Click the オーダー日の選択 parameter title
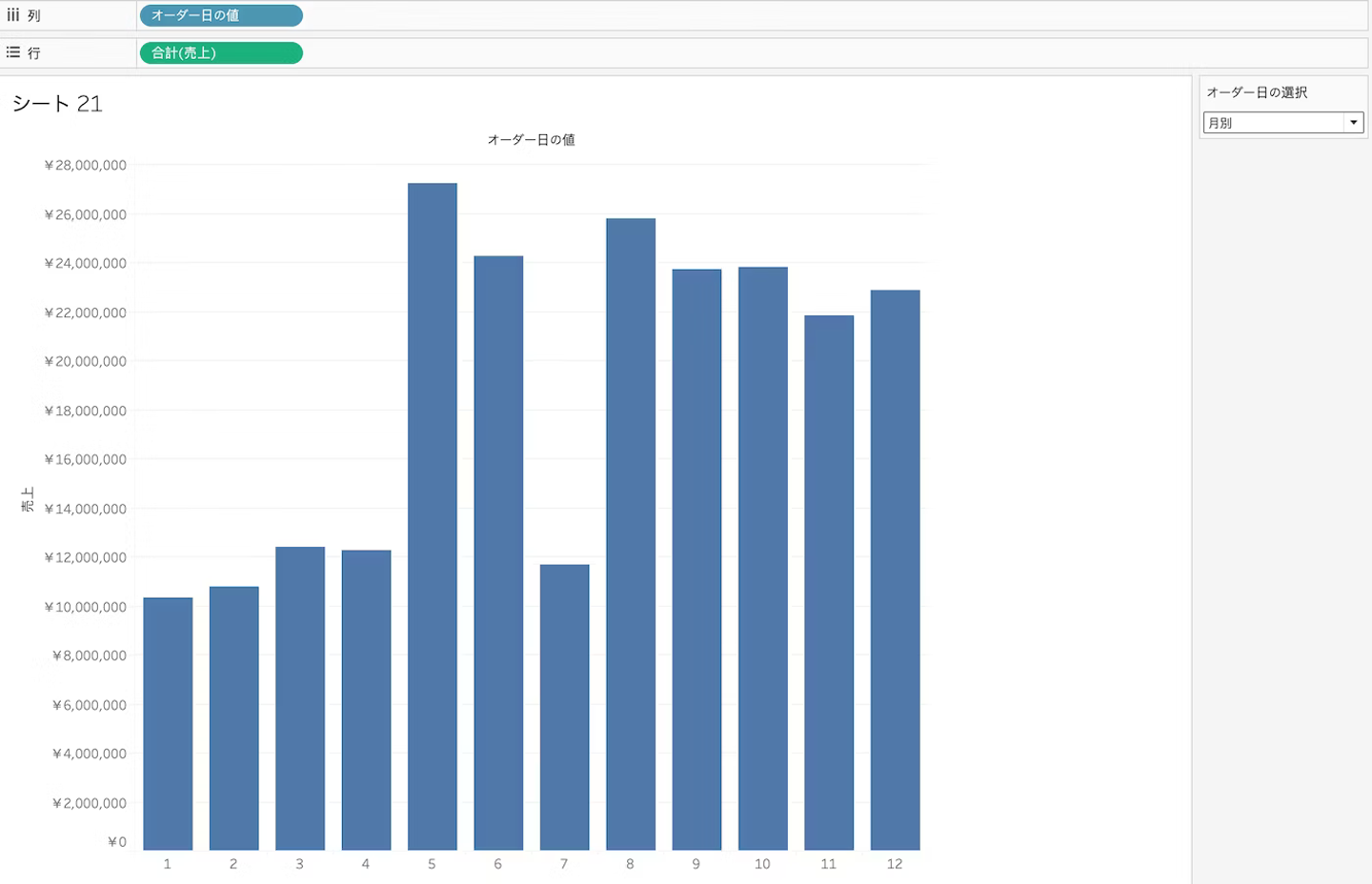Viewport: 1372px width, 884px height. [x=1257, y=92]
